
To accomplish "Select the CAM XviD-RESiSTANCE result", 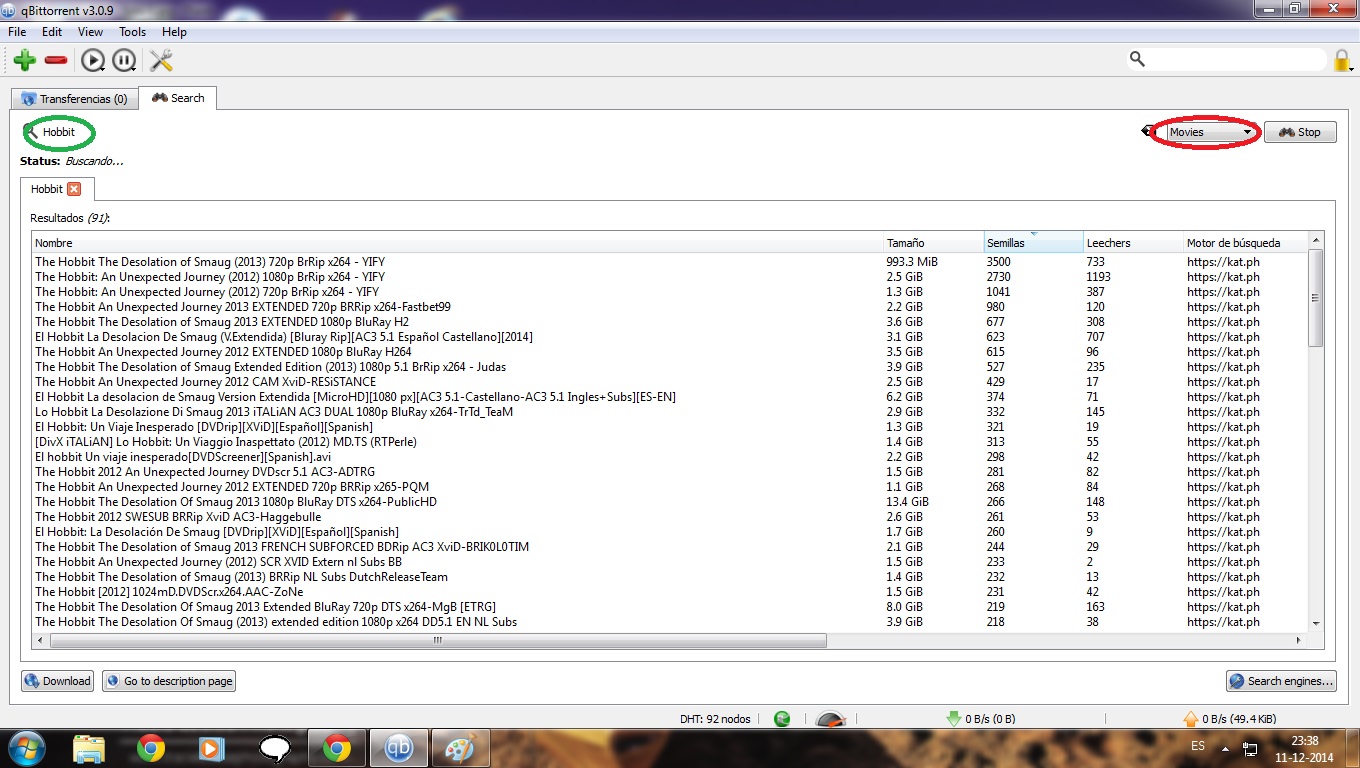I will (669, 382).
